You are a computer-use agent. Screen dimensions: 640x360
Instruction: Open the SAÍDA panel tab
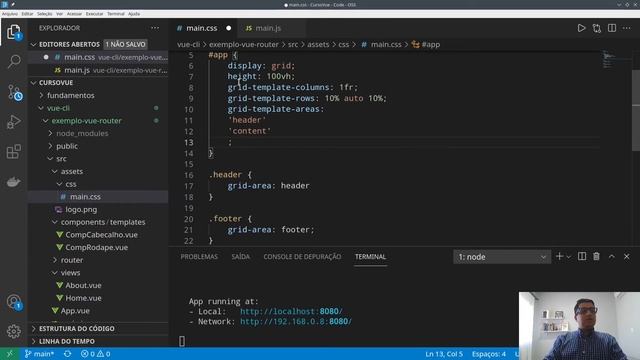pos(240,256)
